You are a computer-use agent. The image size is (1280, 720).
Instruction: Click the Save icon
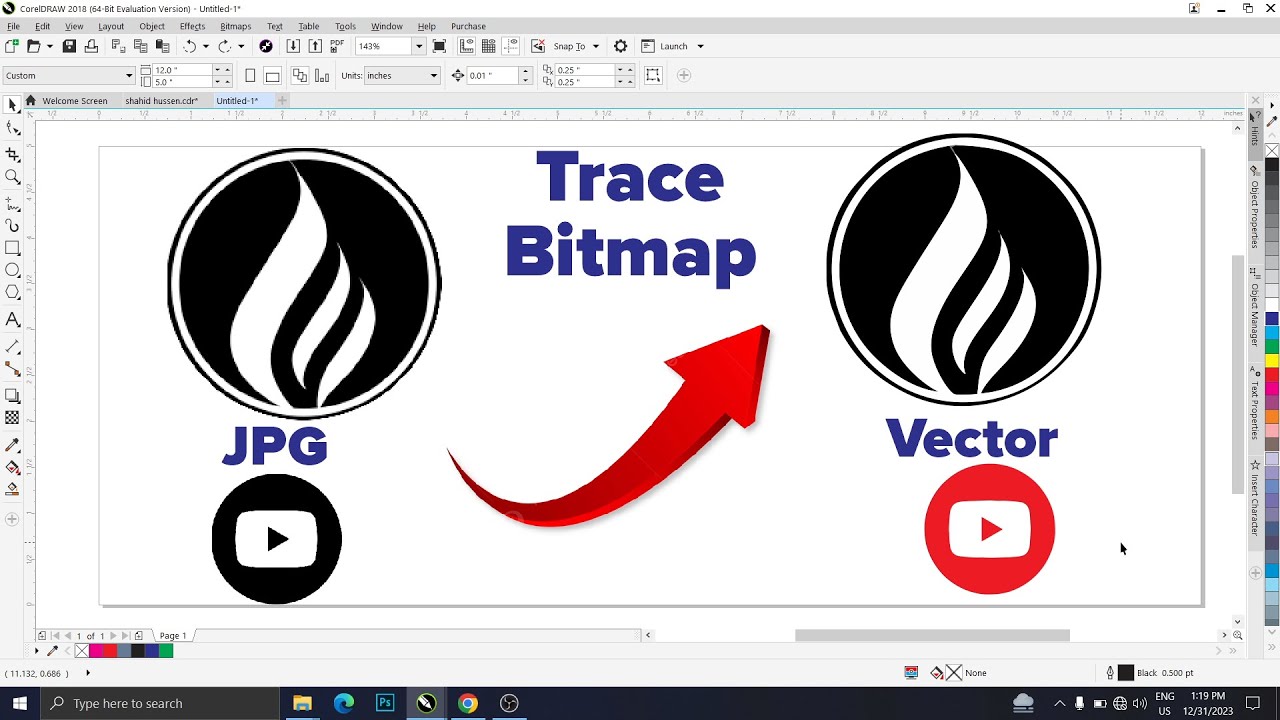(69, 46)
